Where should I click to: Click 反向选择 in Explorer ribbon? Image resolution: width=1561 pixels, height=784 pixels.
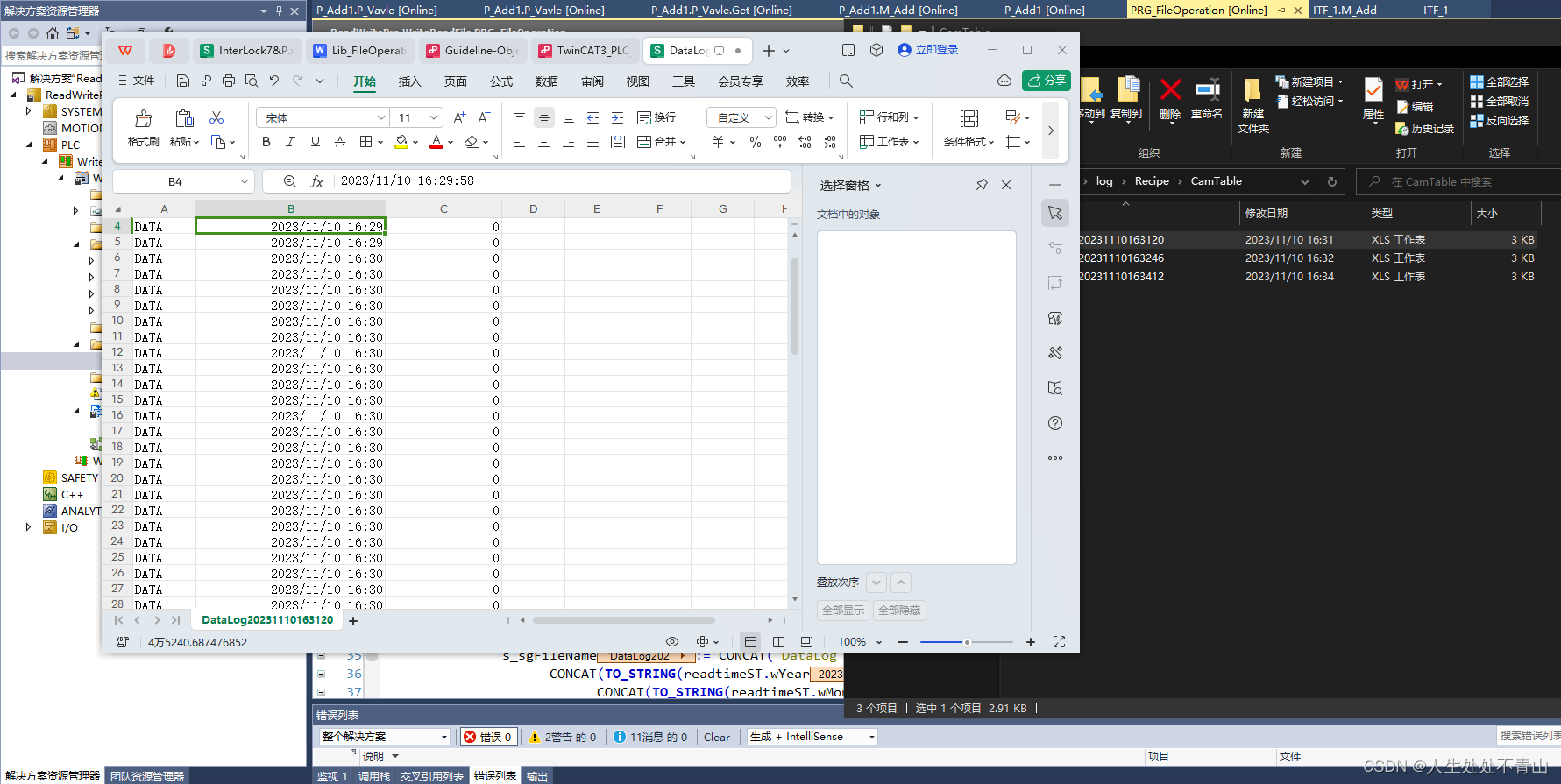click(1500, 121)
